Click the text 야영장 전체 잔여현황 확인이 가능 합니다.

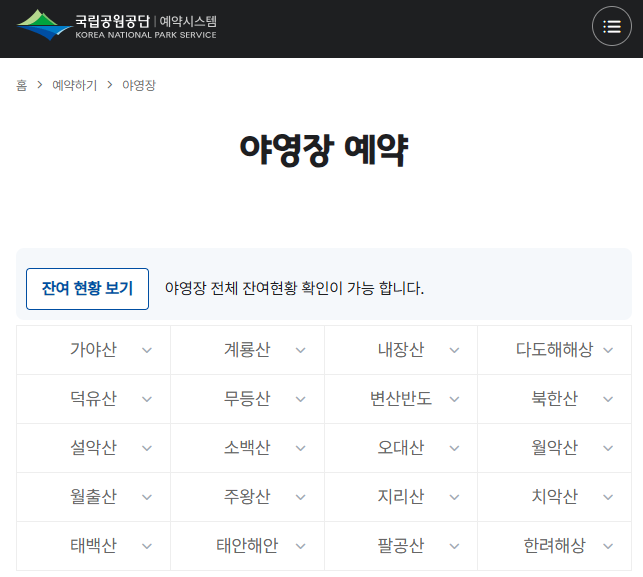point(294,288)
